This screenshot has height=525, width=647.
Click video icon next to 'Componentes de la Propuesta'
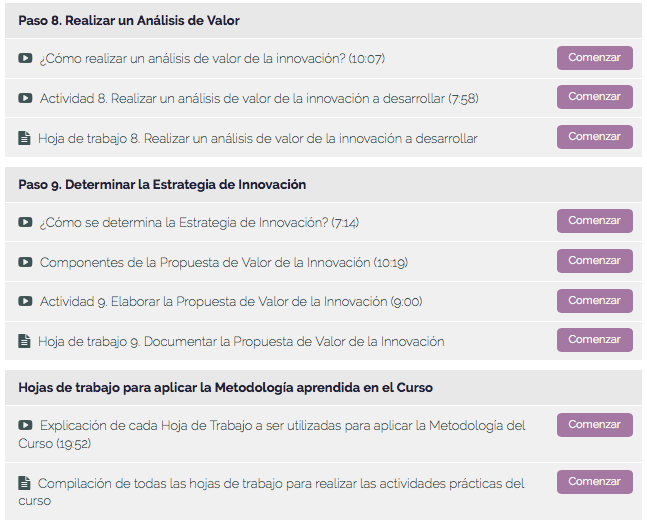click(25, 262)
